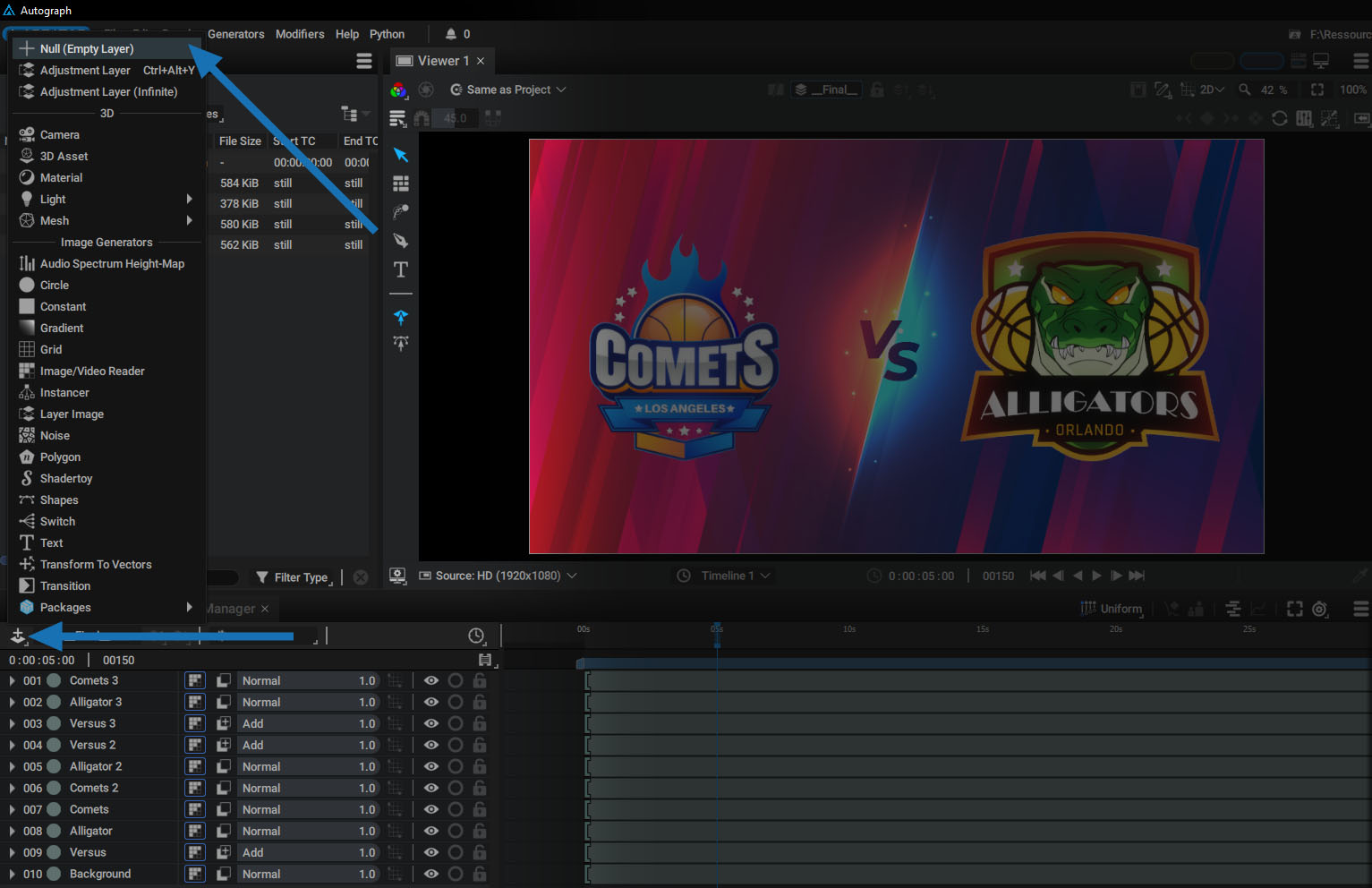Open the Generators menu
Screen dimensions: 1372x888
[236, 34]
